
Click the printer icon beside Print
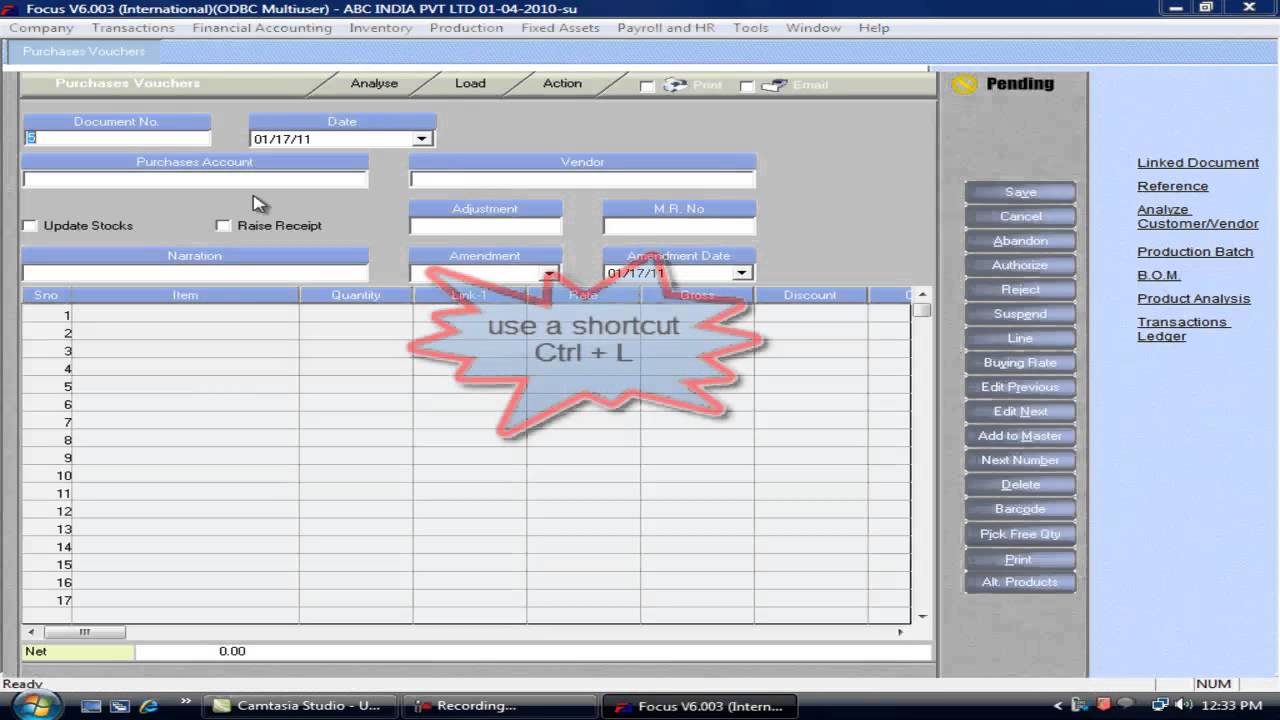pos(676,86)
